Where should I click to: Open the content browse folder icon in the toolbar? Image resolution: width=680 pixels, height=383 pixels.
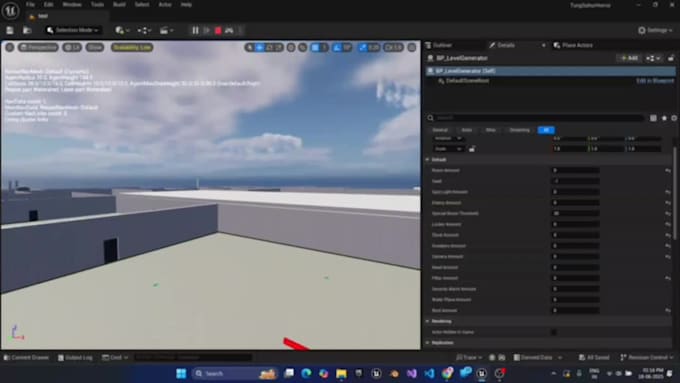[x=27, y=30]
